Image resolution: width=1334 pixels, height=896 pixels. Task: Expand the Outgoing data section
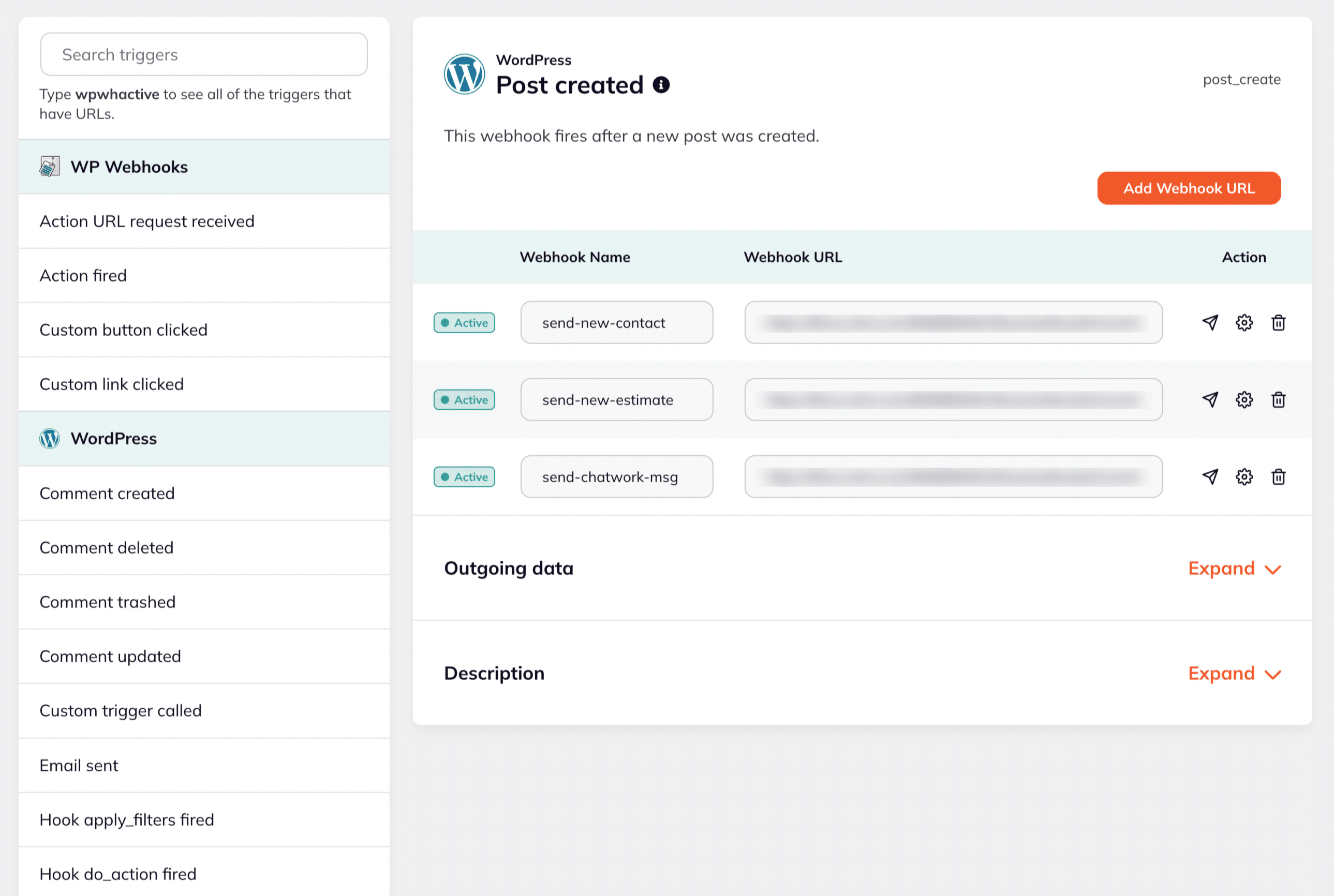click(1234, 569)
